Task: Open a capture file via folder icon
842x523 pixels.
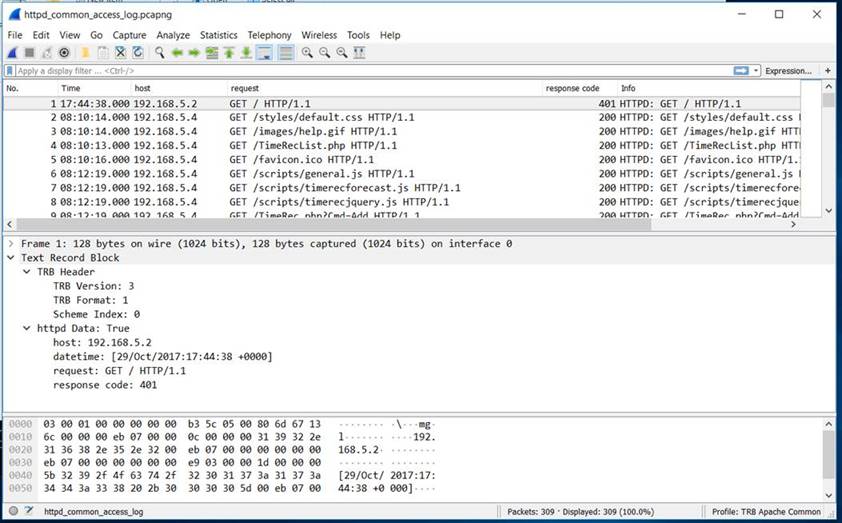Action: [85, 53]
